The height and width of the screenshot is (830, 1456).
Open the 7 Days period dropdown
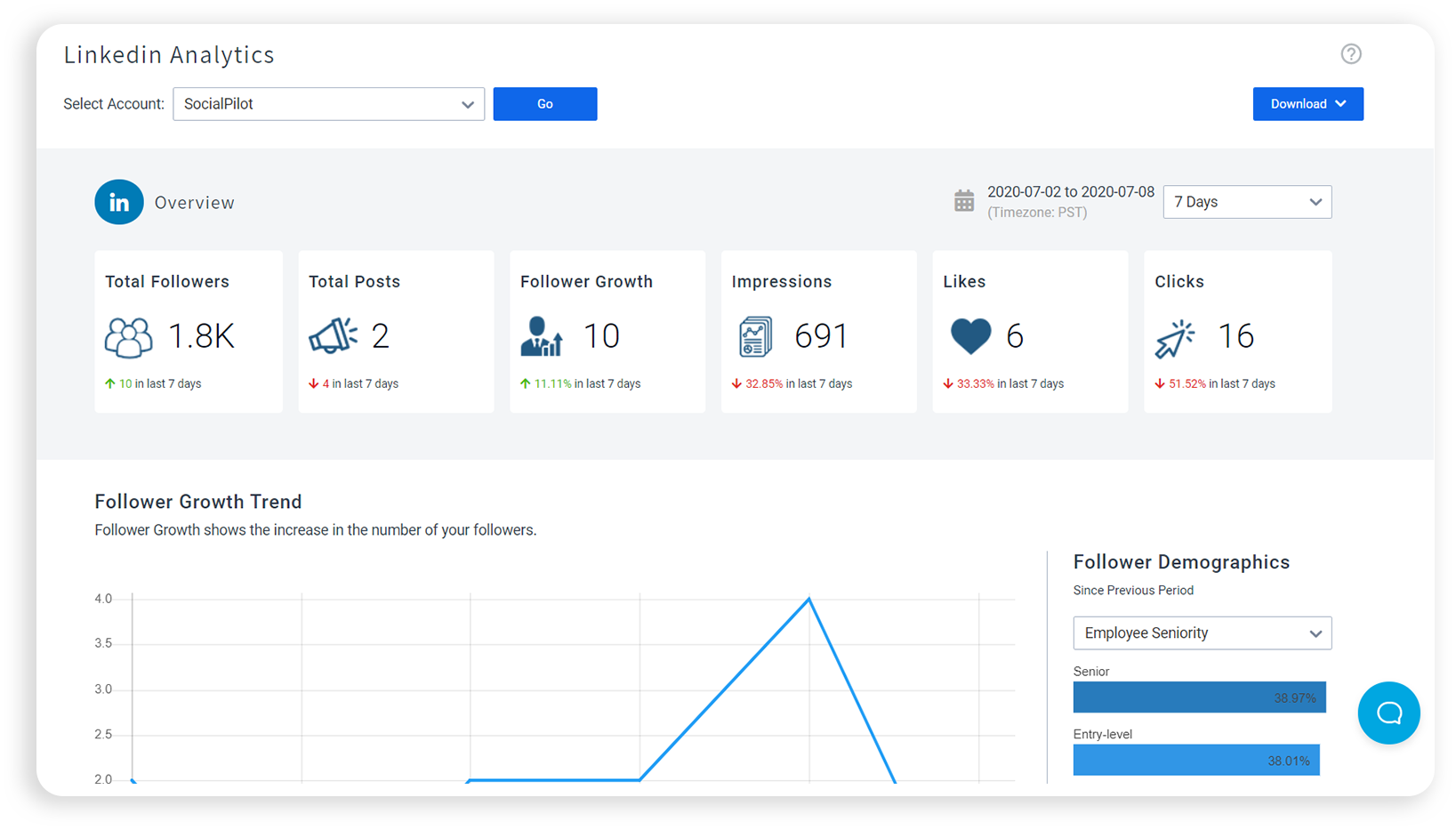[1247, 202]
